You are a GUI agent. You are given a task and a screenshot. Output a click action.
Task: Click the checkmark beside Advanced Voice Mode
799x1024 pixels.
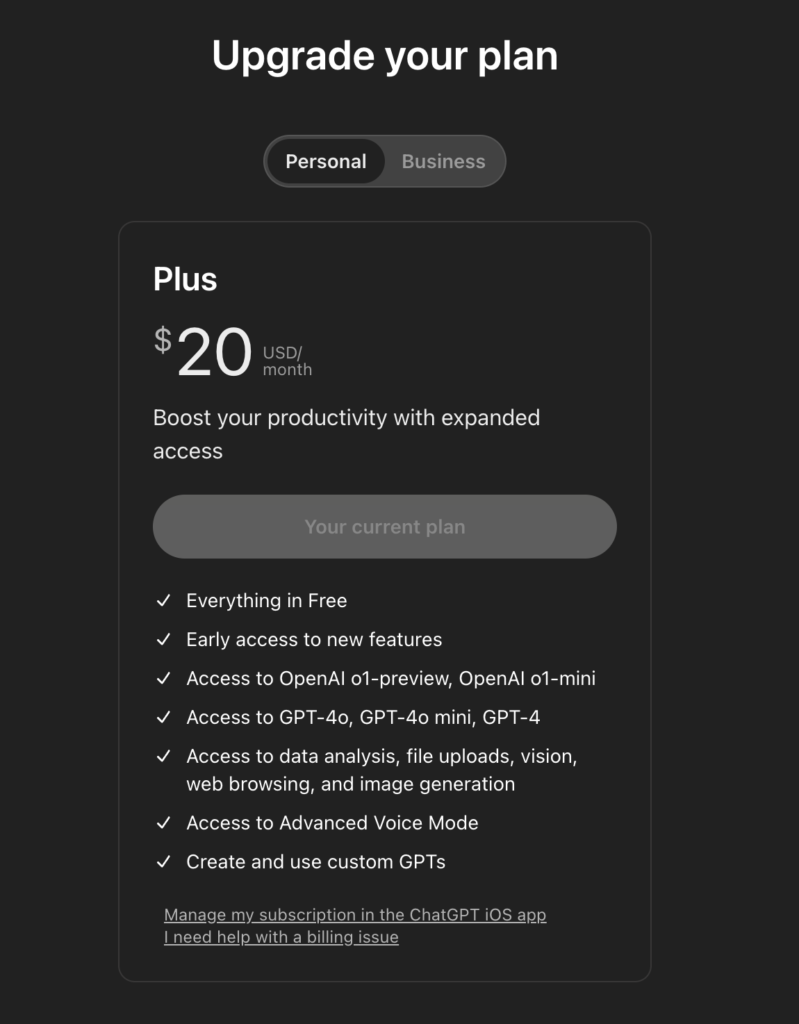[163, 823]
